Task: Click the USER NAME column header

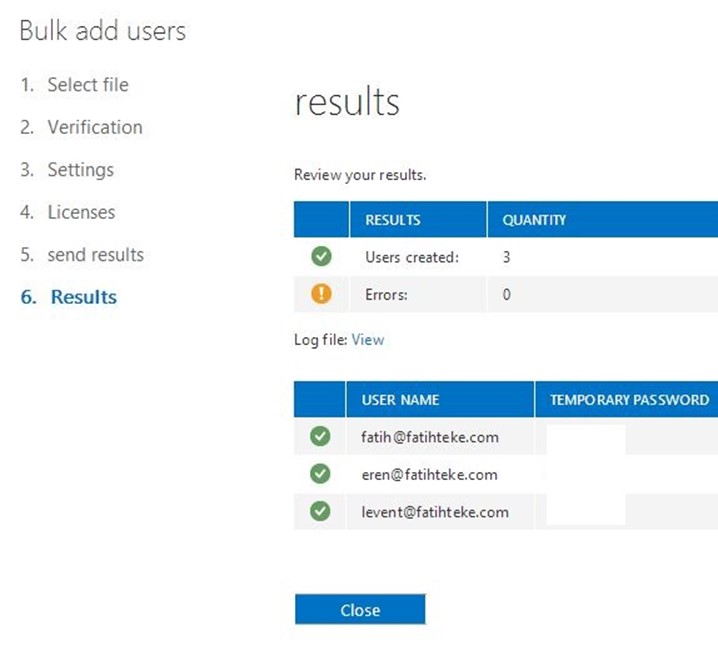Action: click(x=440, y=399)
